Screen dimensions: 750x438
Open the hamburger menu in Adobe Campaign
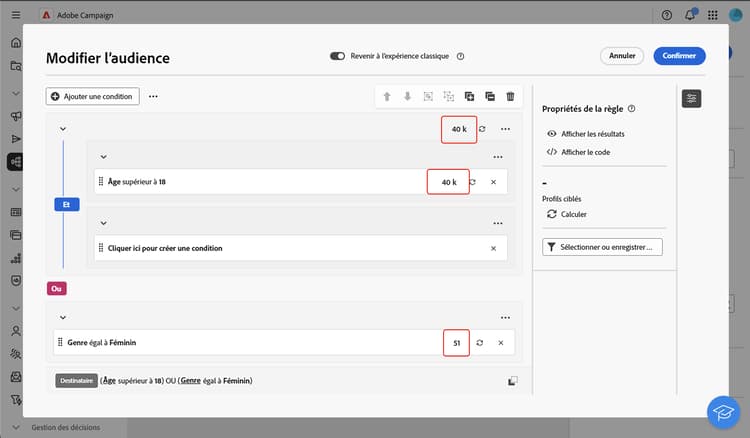[16, 15]
